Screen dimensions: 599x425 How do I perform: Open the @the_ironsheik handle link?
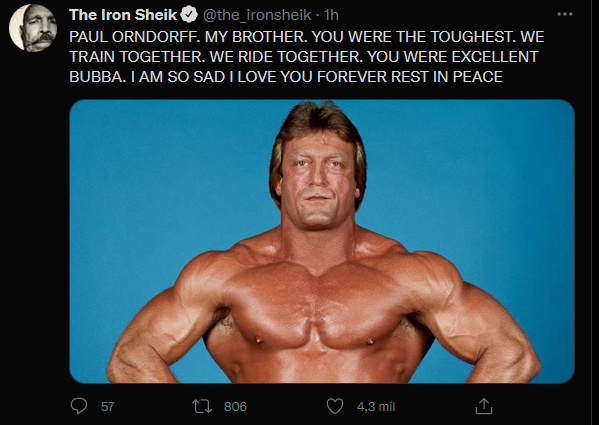tap(257, 15)
